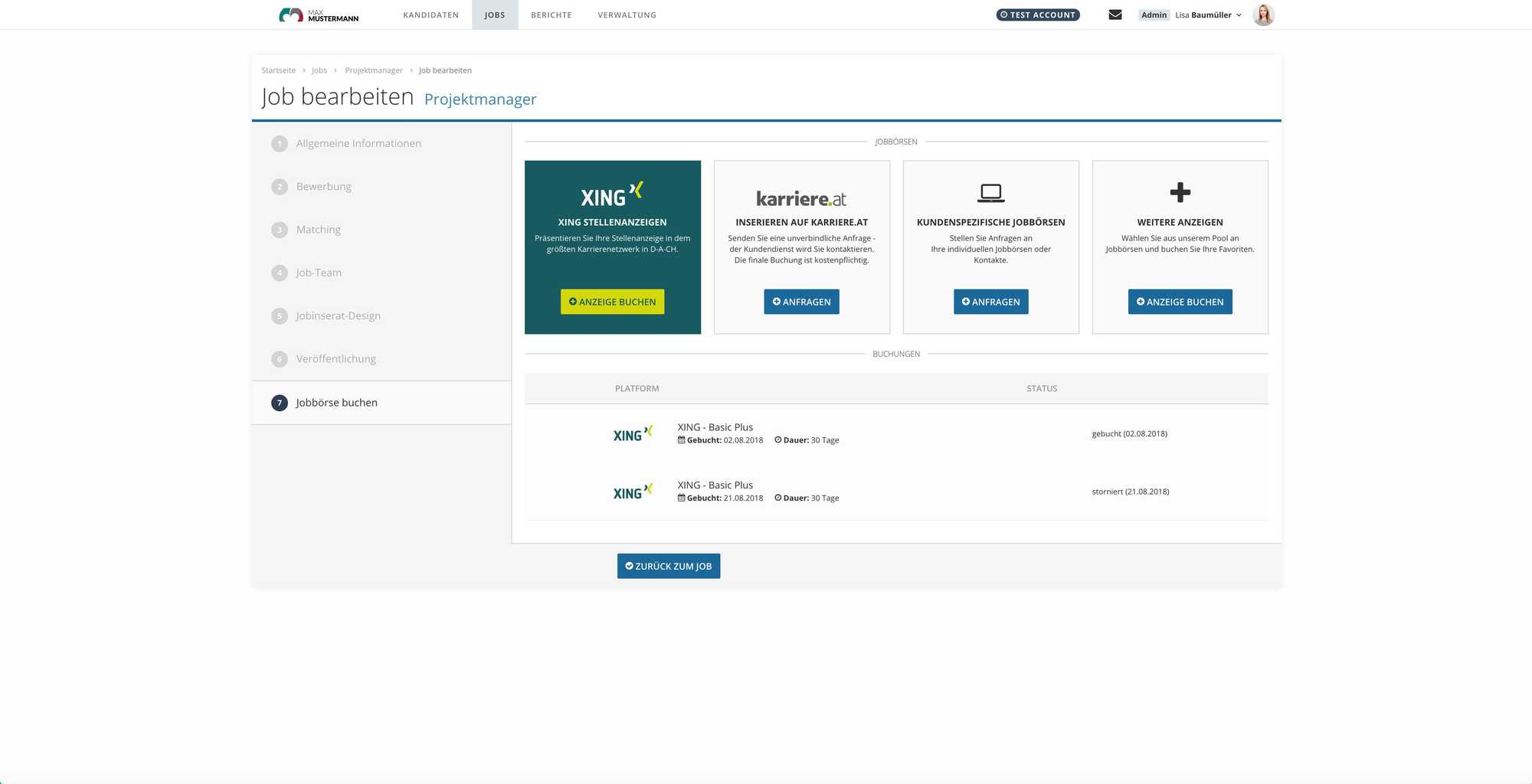The image size is (1532, 784).
Task: Select step 4 Job-Team
Action: pos(381,273)
